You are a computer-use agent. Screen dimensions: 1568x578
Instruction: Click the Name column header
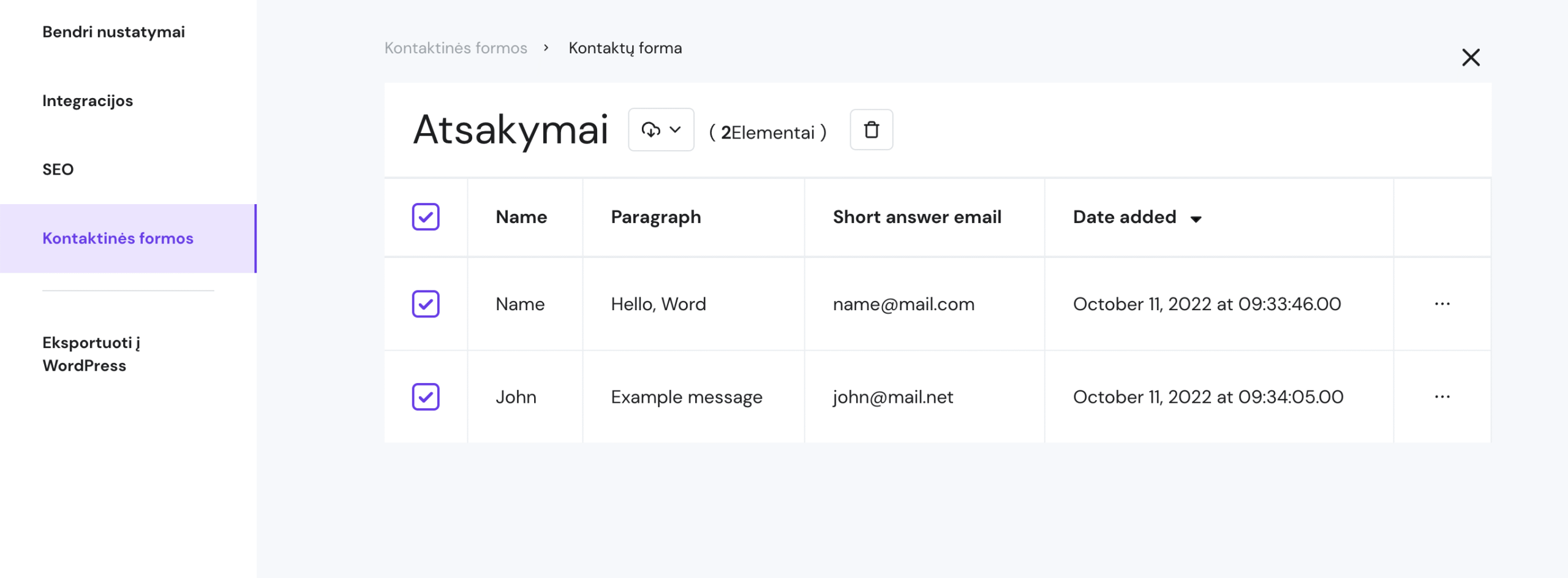click(x=521, y=217)
